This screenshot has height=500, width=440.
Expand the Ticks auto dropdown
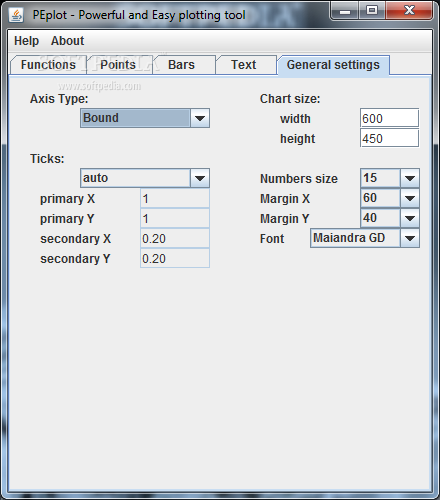(145, 178)
